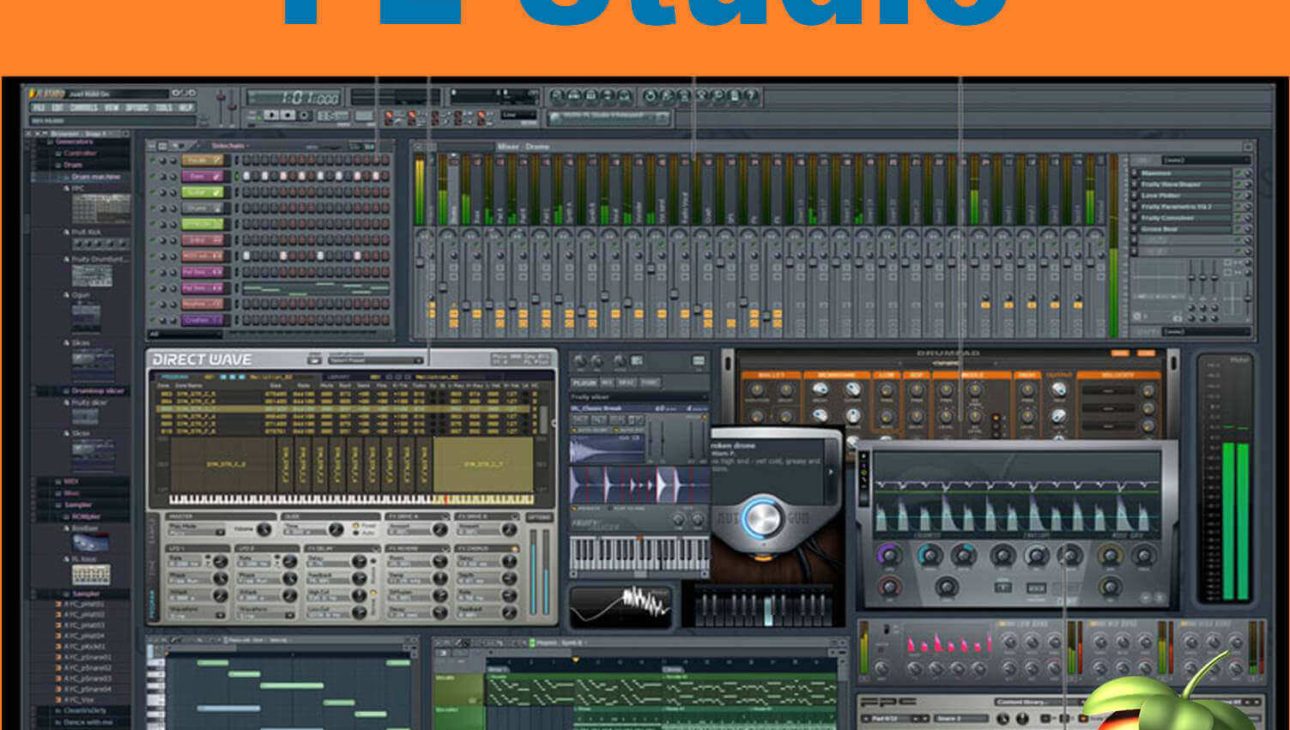Expand the Drumloop slicer folder in Browser
This screenshot has height=730, width=1290.
coord(98,391)
